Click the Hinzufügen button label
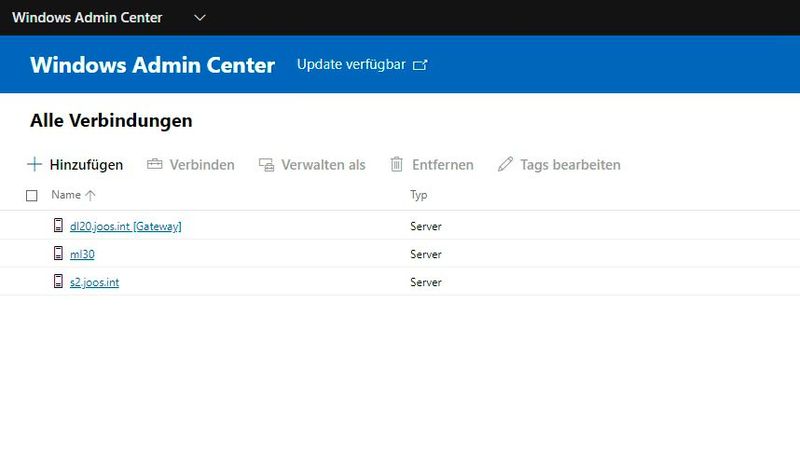Viewport: 800px width, 453px height. [86, 165]
